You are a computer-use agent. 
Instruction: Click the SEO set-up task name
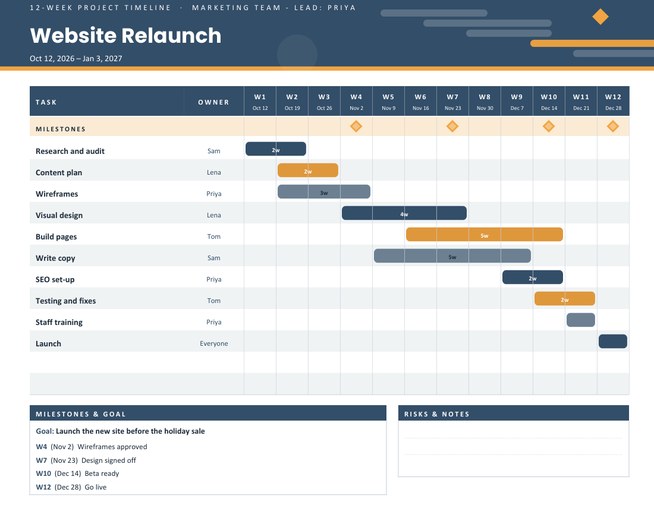click(55, 279)
